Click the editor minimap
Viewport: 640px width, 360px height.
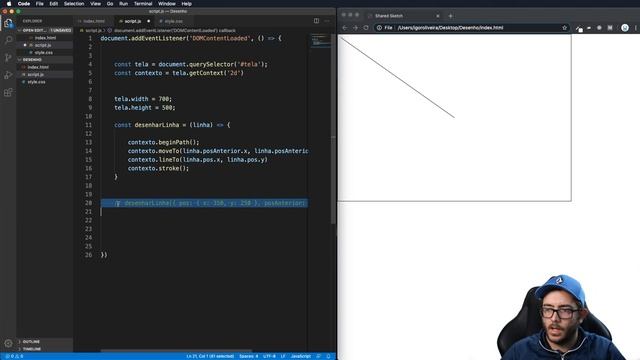point(321,41)
